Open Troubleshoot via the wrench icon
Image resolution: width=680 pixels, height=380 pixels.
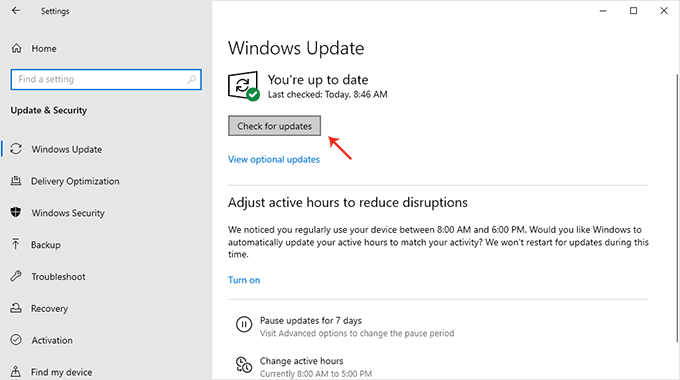16,276
